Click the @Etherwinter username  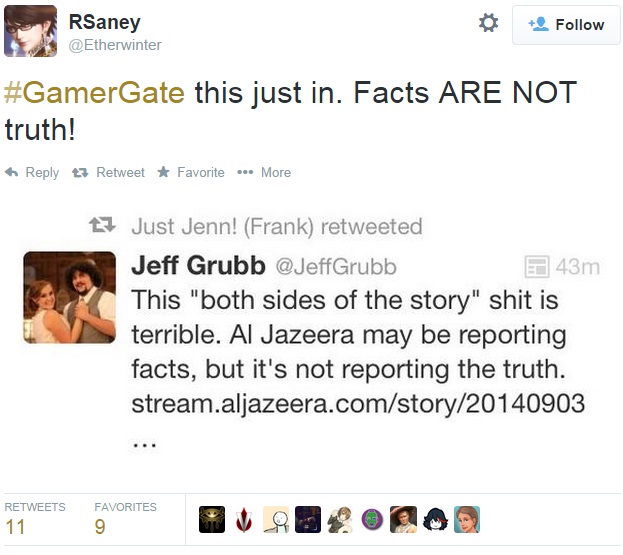pos(114,44)
